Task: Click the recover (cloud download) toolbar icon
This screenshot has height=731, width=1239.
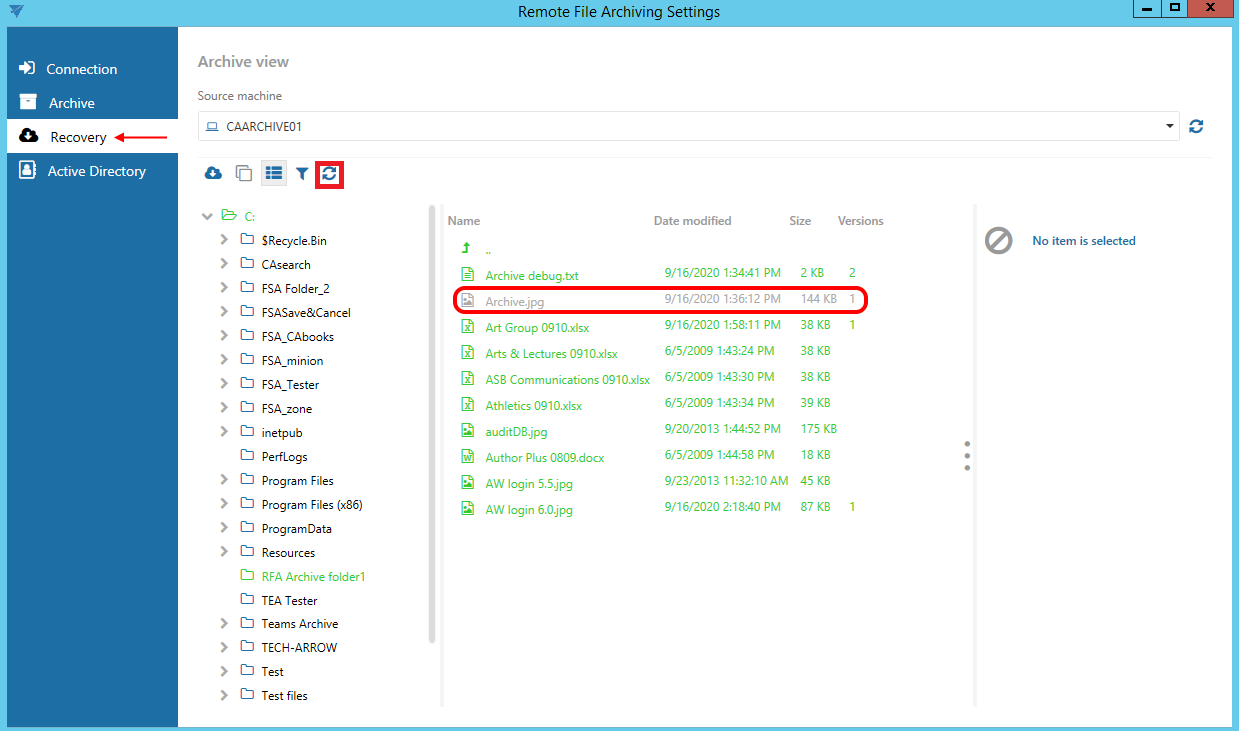Action: (213, 173)
